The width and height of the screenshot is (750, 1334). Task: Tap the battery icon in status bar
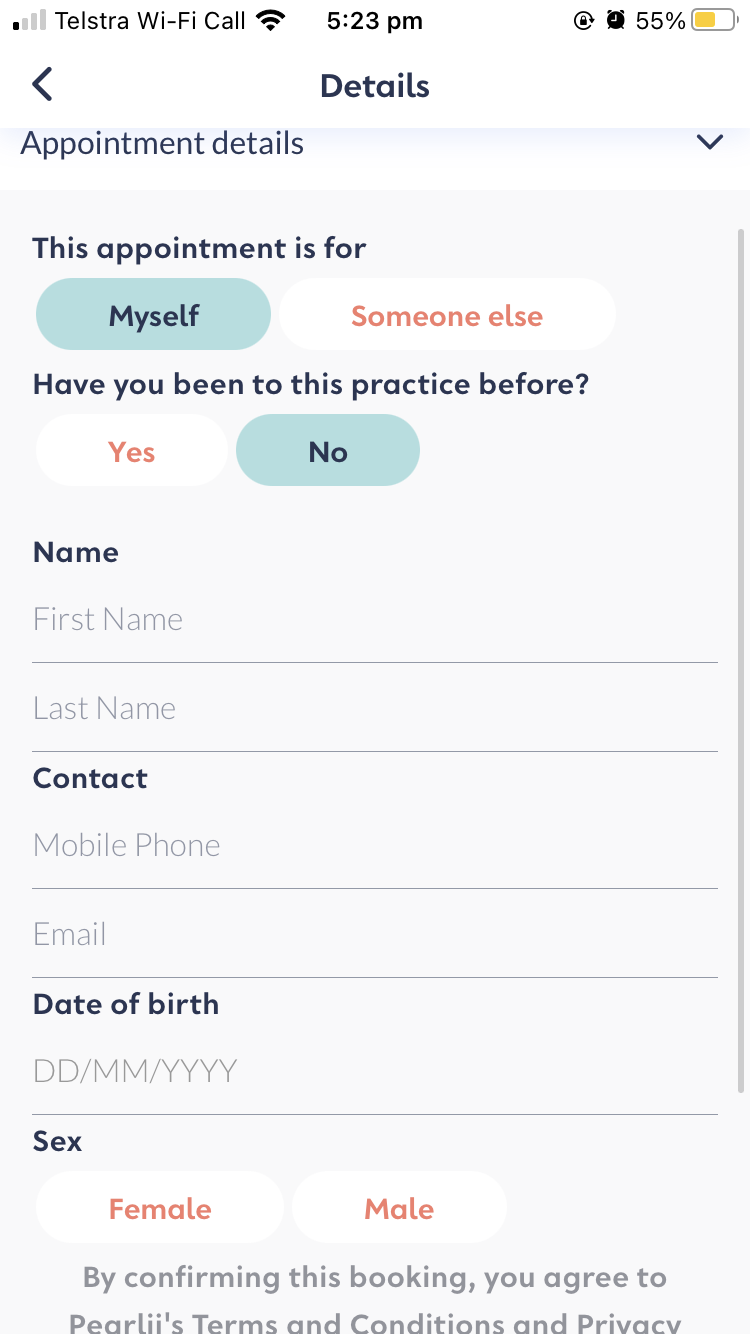[714, 20]
